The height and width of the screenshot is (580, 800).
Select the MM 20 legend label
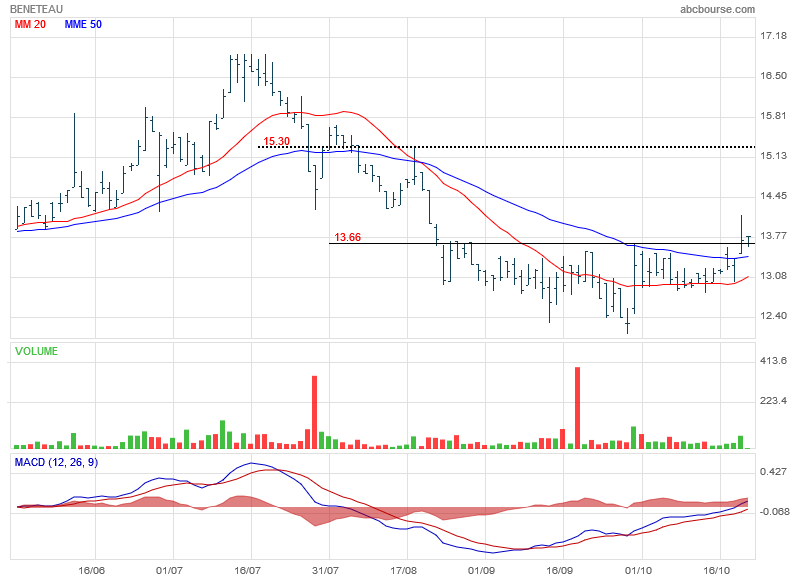[x=30, y=24]
